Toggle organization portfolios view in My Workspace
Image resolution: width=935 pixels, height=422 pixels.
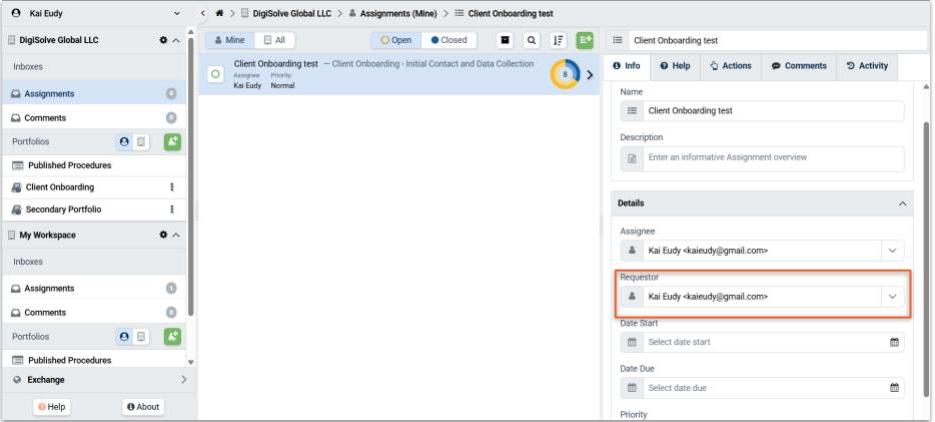(141, 337)
